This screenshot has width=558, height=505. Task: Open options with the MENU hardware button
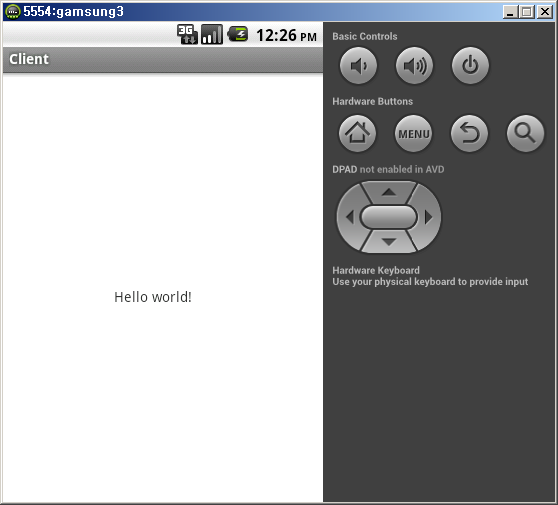point(414,133)
